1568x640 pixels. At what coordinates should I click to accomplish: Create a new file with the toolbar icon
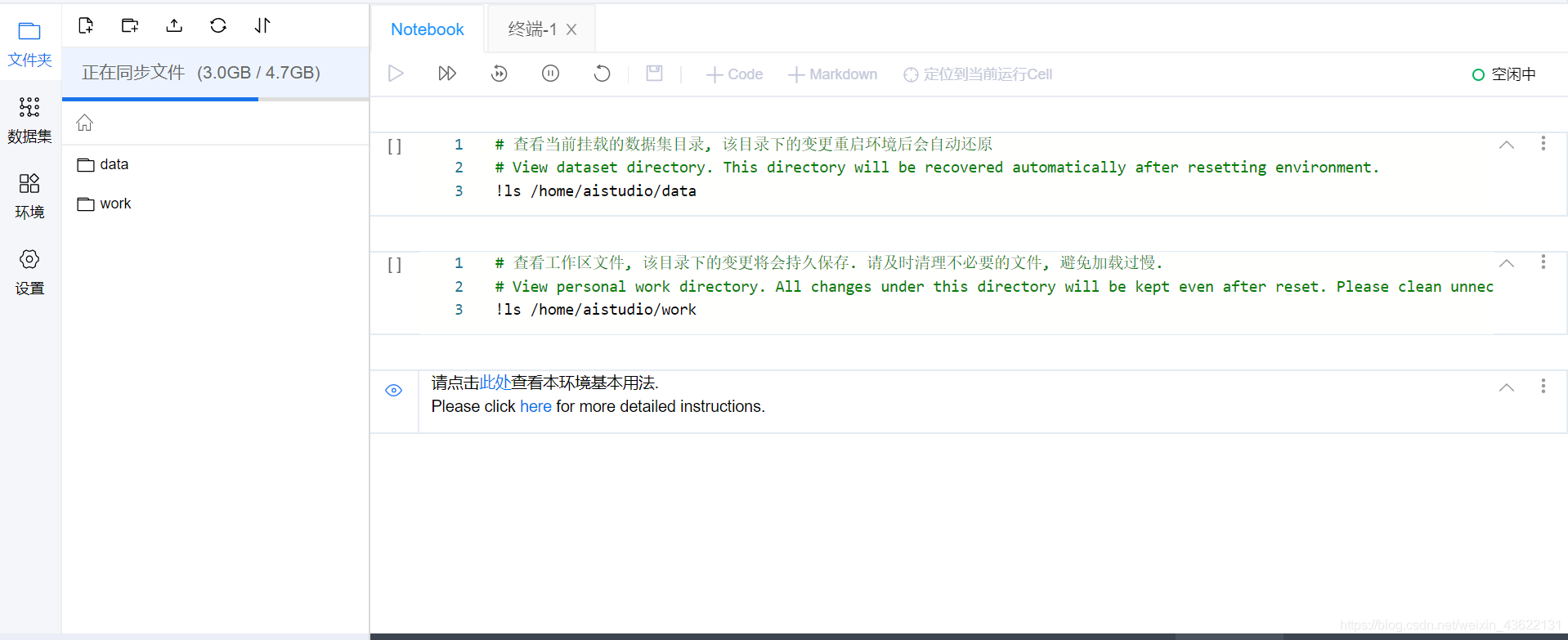coord(86,25)
